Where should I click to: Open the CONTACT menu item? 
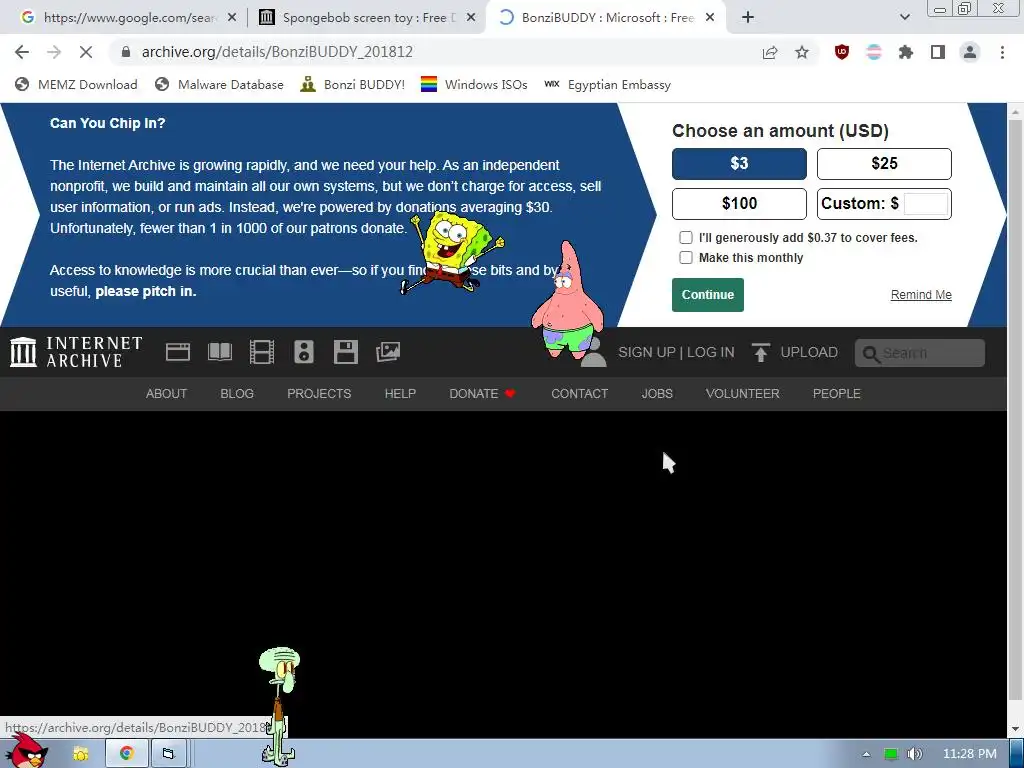[x=580, y=394]
